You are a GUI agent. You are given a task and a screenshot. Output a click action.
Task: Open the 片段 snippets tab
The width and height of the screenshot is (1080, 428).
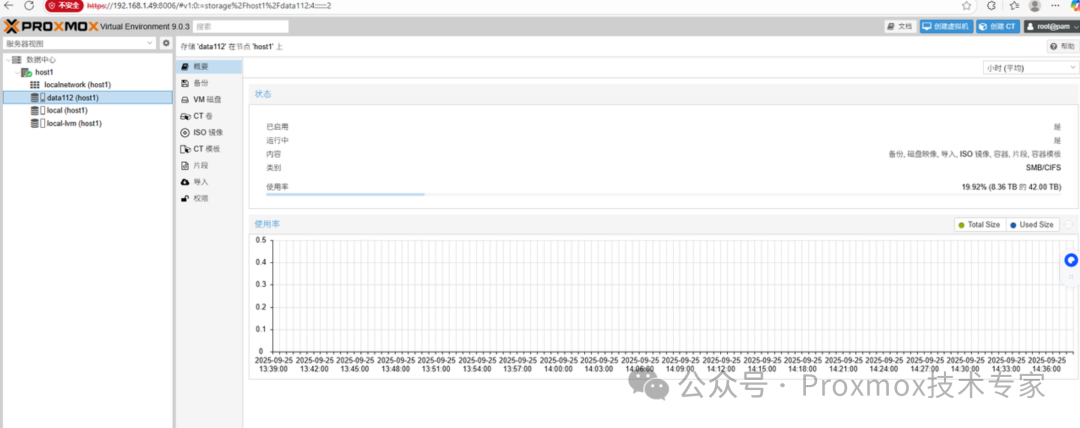[209, 165]
